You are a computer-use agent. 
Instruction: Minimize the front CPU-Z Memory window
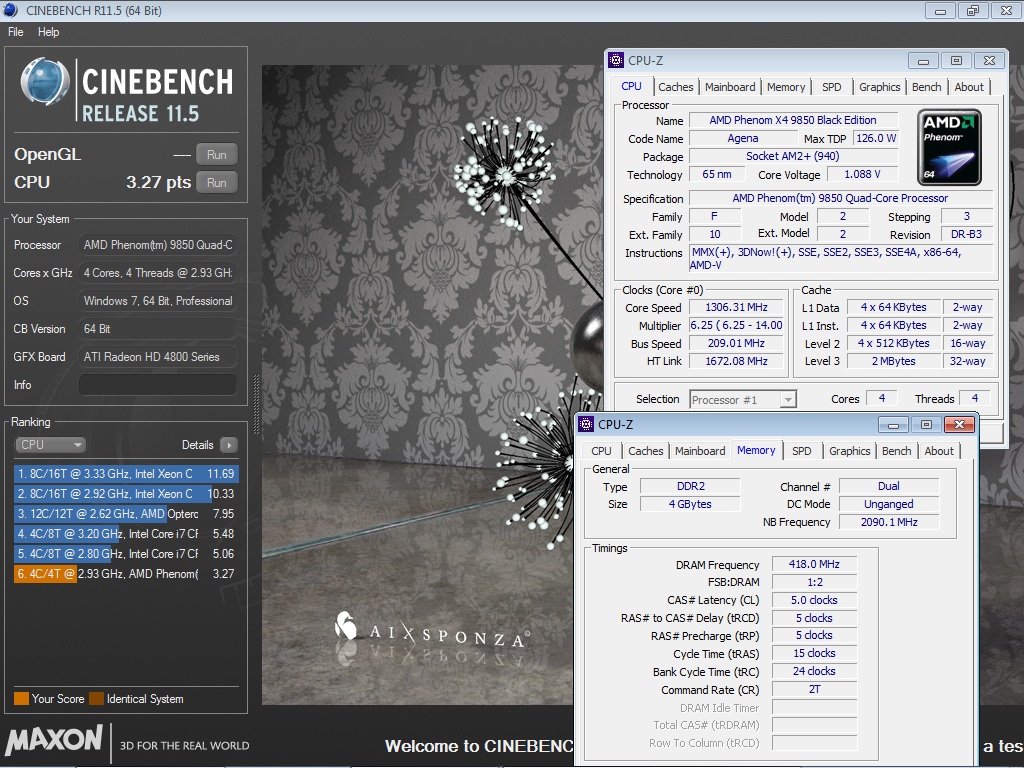(x=893, y=424)
